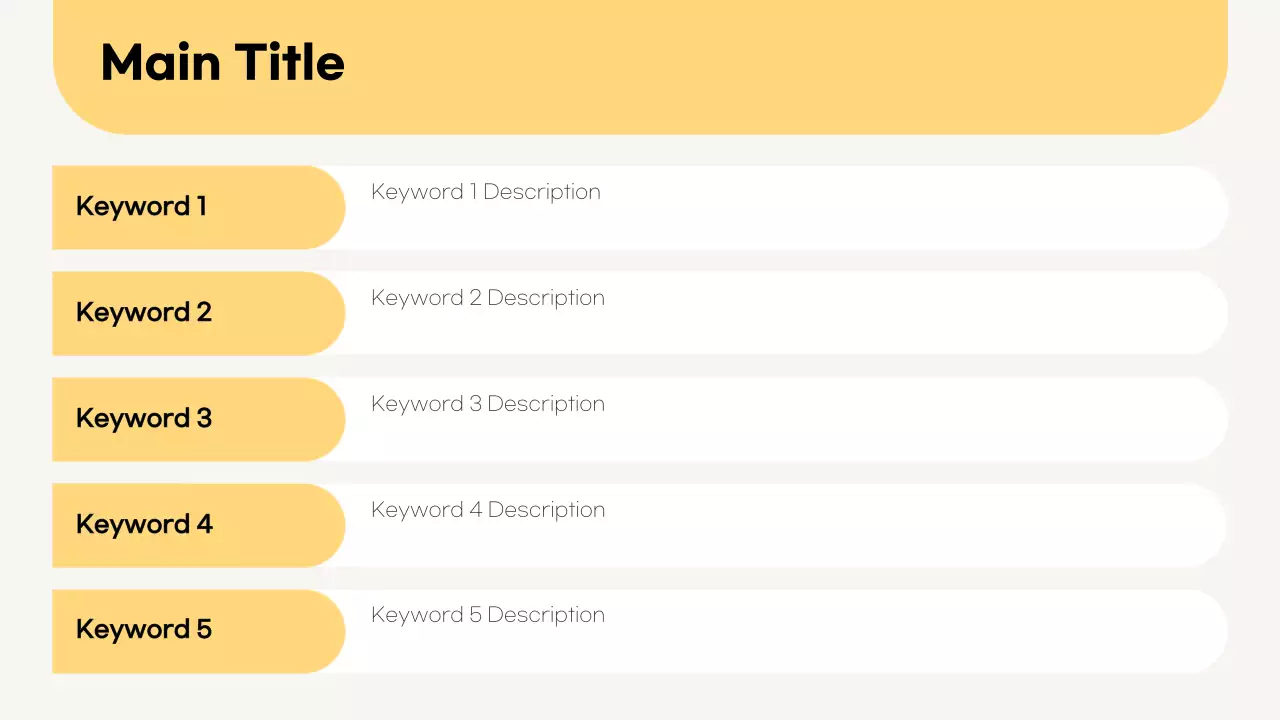Viewport: 1280px width, 720px height.
Task: Select the Keyword 4 label text
Action: [144, 524]
